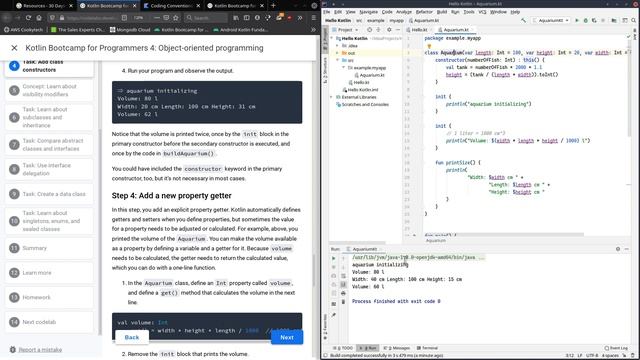This screenshot has width=640, height=360.
Task: Bookmark this page with star icon
Action: 176,18
